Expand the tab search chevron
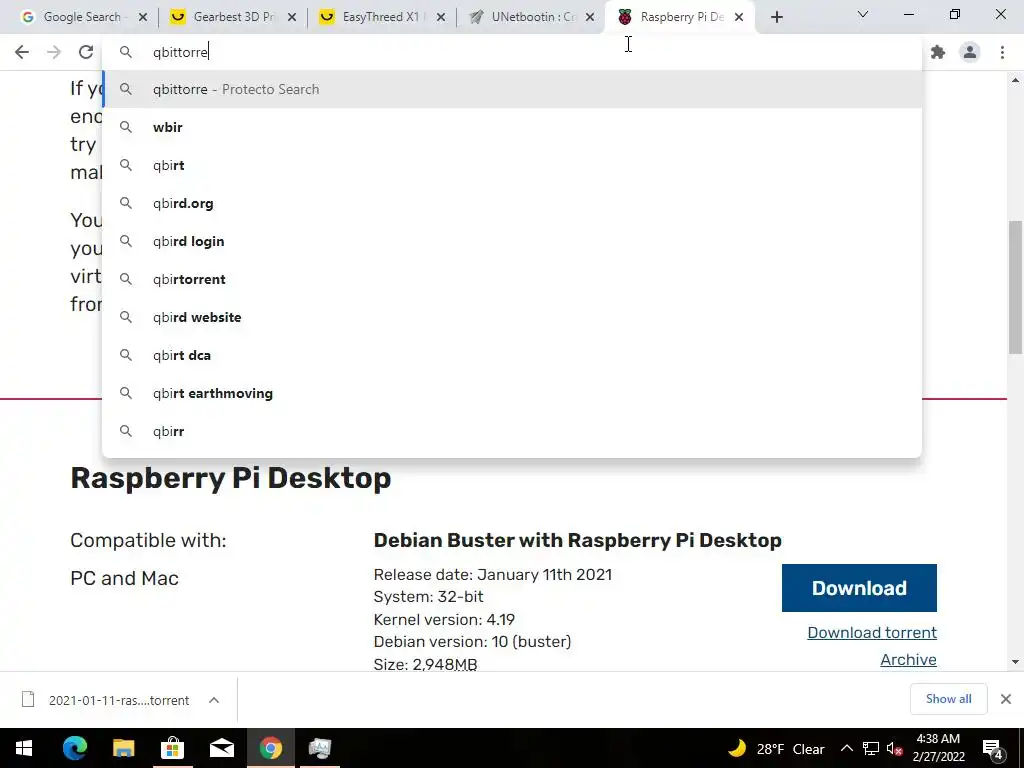This screenshot has height=768, width=1024. click(x=863, y=14)
